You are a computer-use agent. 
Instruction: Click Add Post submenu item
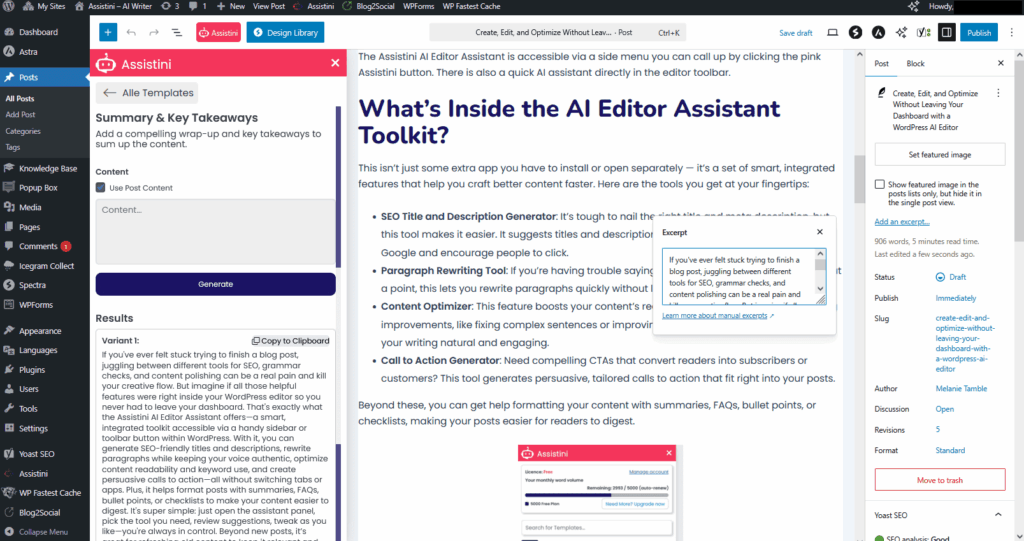pos(20,114)
